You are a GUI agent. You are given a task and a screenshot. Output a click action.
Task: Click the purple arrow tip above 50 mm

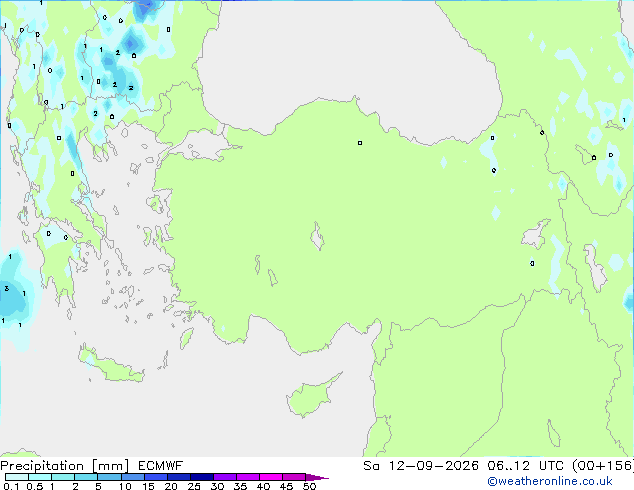(317, 477)
